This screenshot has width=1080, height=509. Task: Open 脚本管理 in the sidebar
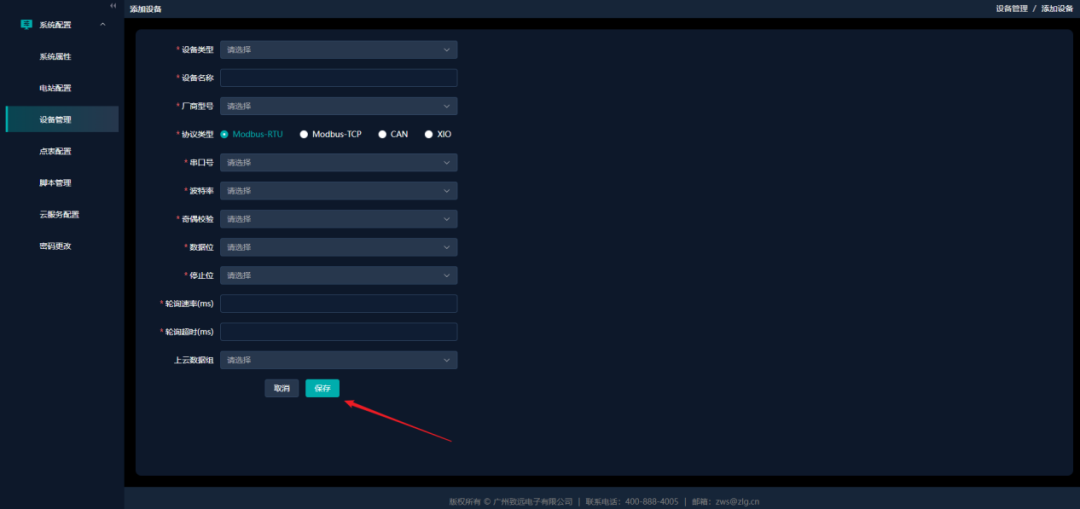point(55,183)
